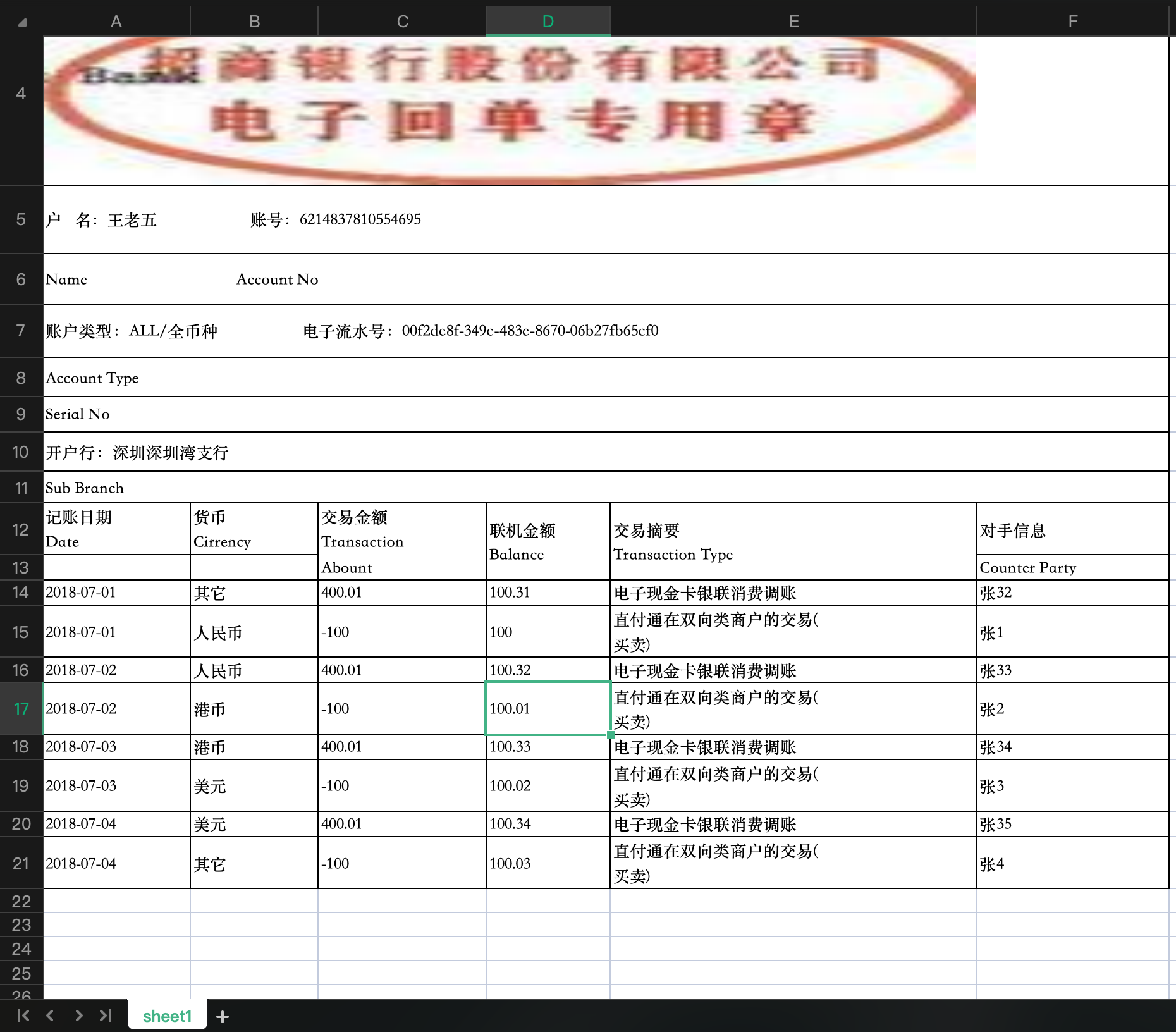Image resolution: width=1176 pixels, height=1032 pixels.
Task: Jump to first sheet arrow
Action: 23,1016
